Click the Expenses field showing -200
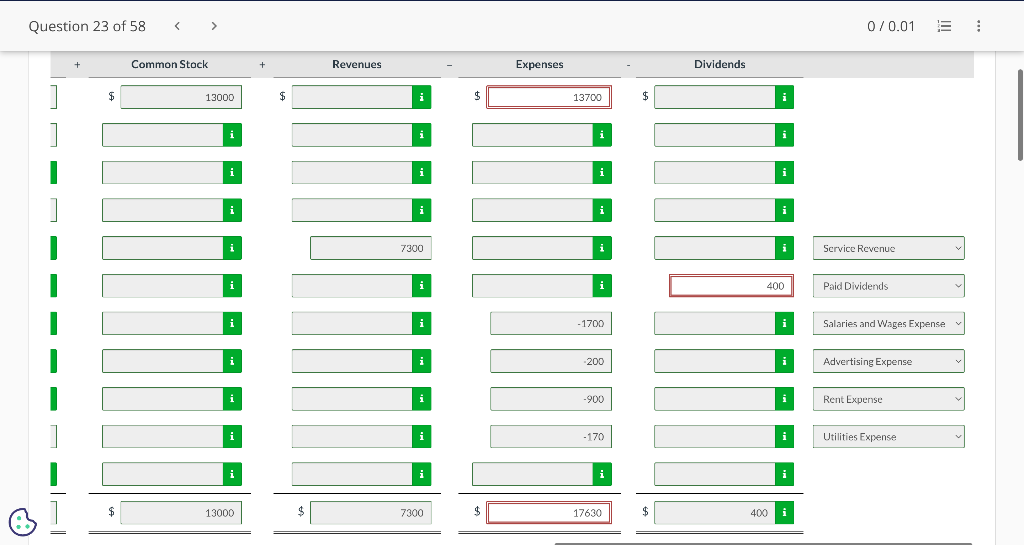Viewport: 1024px width, 545px height. tap(551, 361)
